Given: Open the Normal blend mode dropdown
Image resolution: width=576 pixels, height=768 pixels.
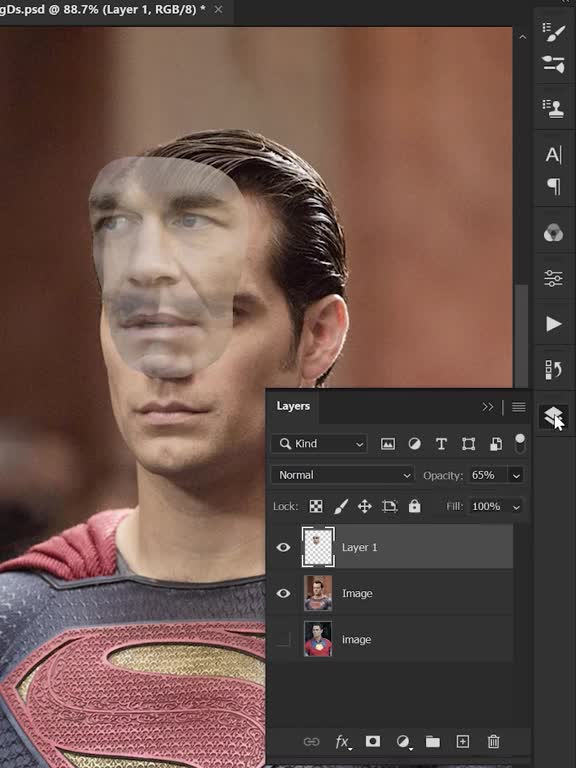Looking at the screenshot, I should [x=342, y=475].
